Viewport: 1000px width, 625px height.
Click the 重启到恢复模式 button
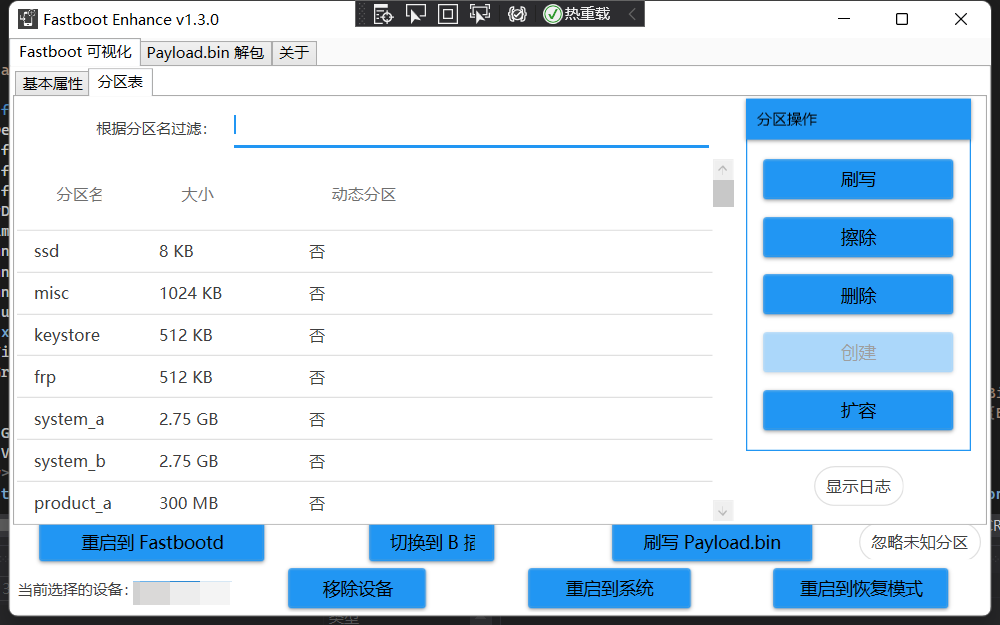[861, 589]
